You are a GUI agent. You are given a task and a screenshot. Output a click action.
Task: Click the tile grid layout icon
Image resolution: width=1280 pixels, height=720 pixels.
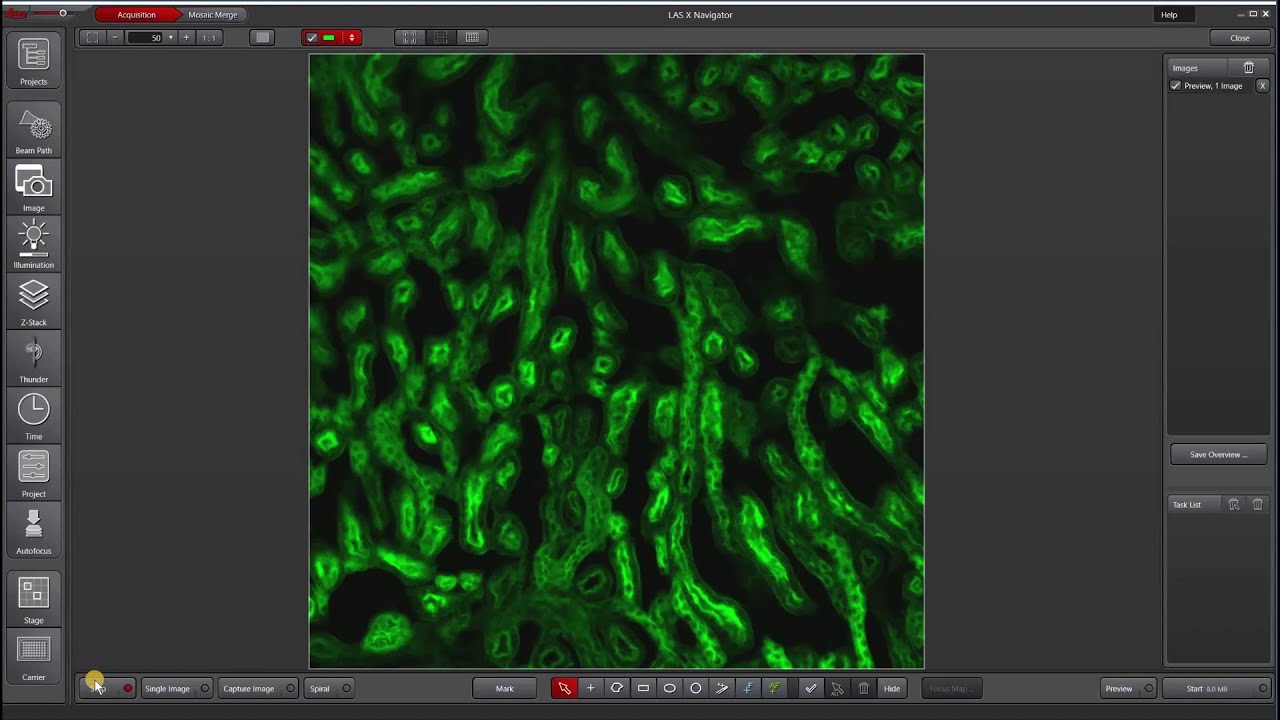[x=472, y=38]
